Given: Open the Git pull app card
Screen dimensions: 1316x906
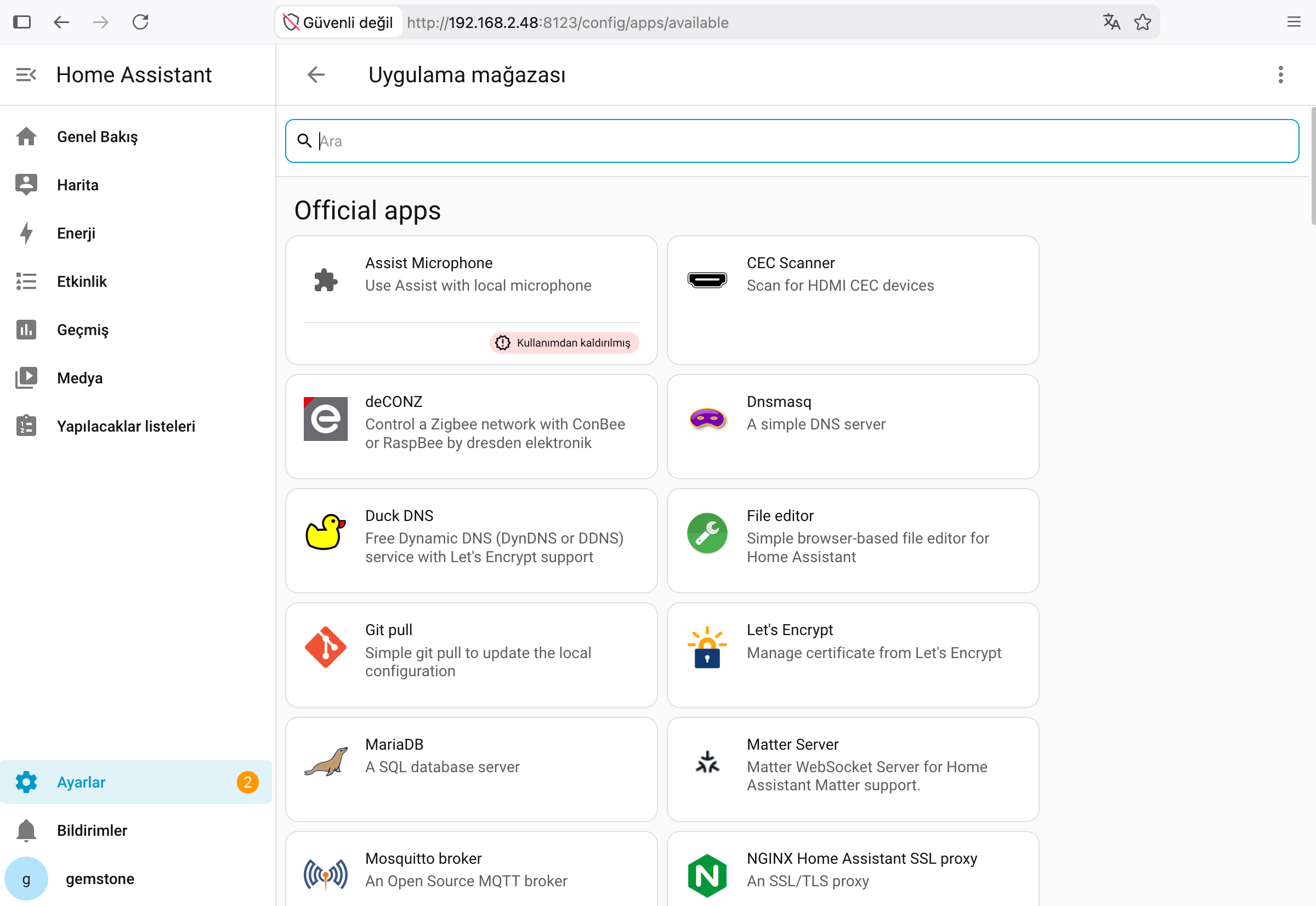Looking at the screenshot, I should 472,655.
